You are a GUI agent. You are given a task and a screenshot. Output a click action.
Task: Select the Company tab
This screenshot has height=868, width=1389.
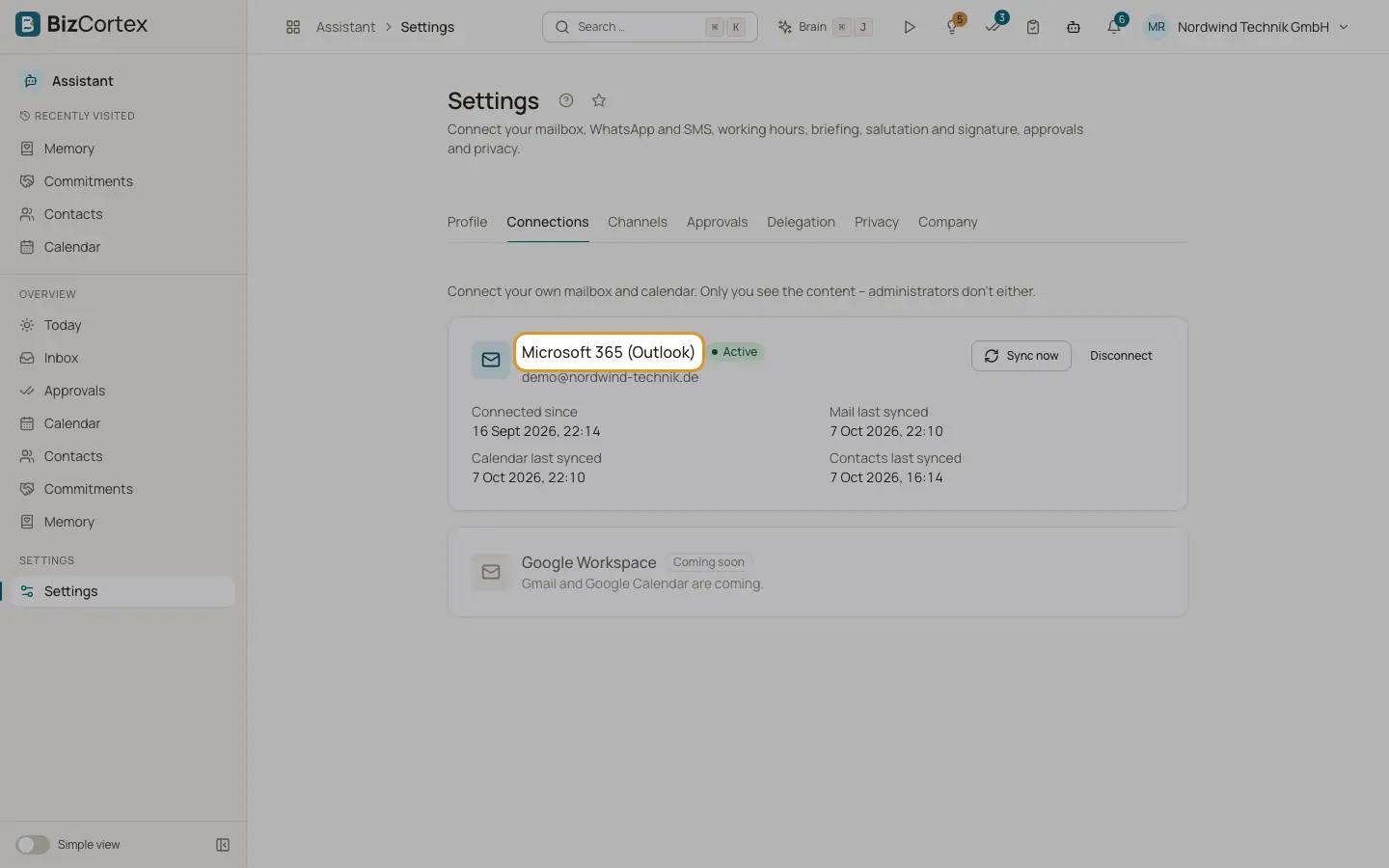pyautogui.click(x=948, y=222)
